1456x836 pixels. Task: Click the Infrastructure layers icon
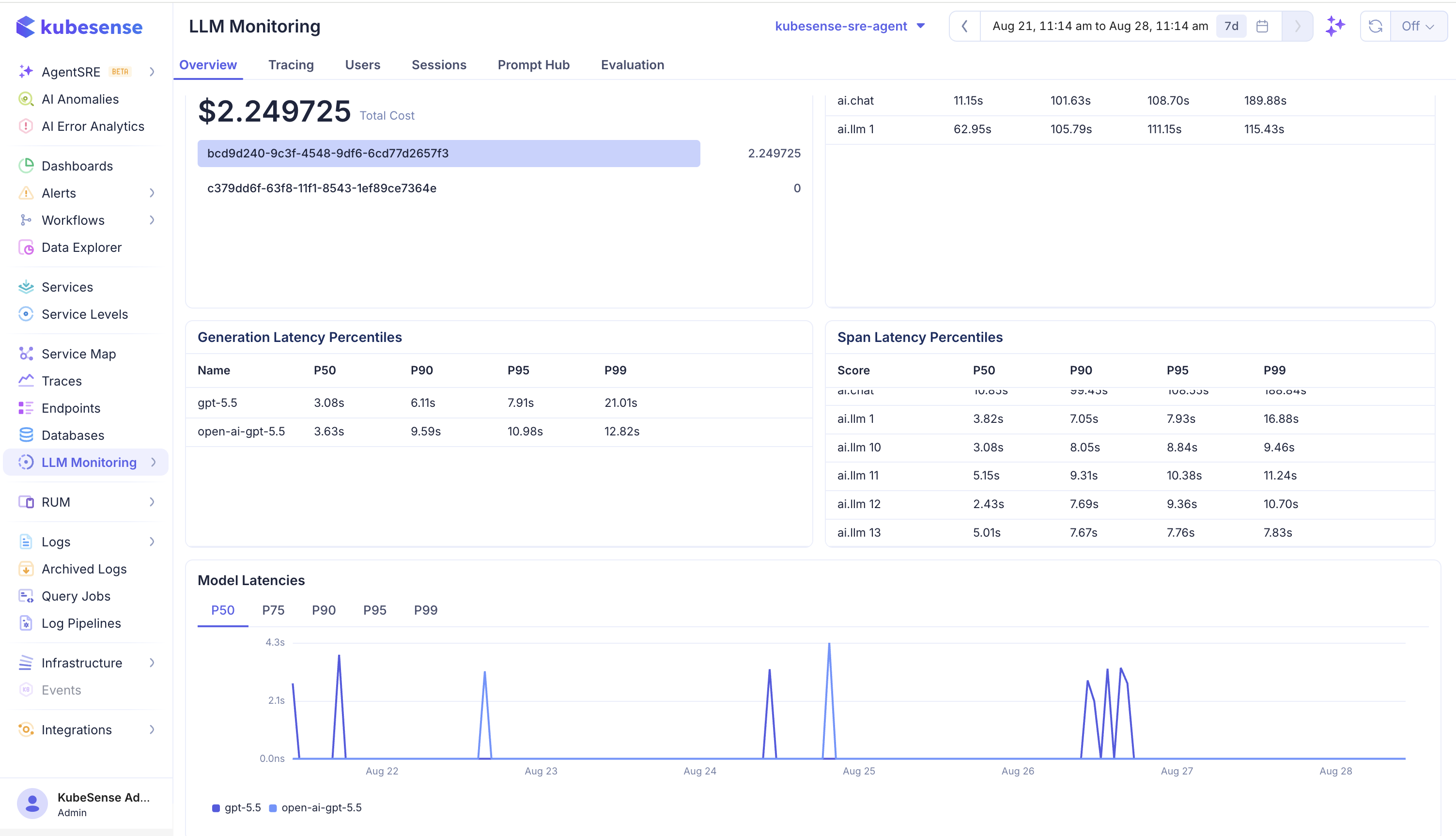[x=26, y=663]
